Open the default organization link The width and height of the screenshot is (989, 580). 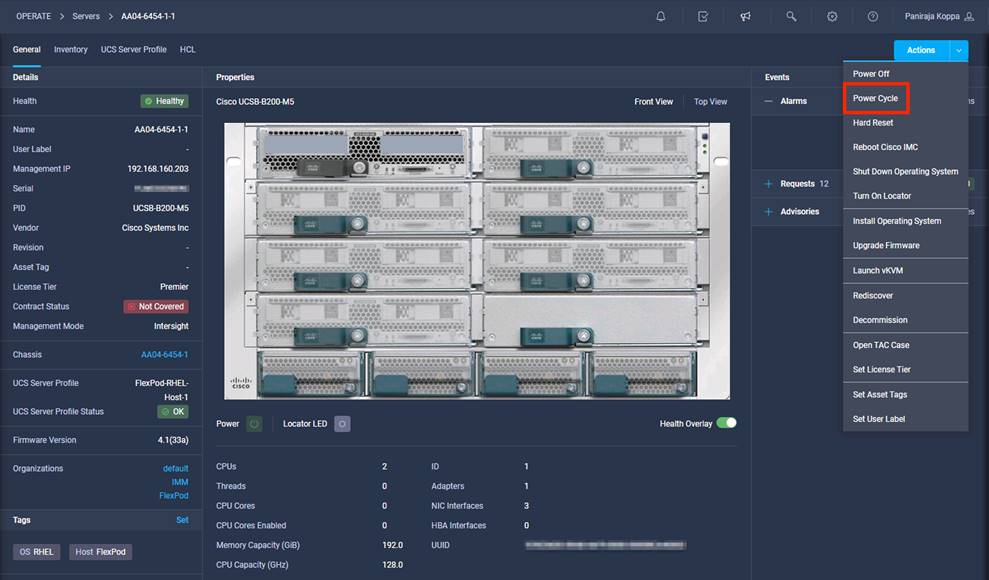[175, 468]
